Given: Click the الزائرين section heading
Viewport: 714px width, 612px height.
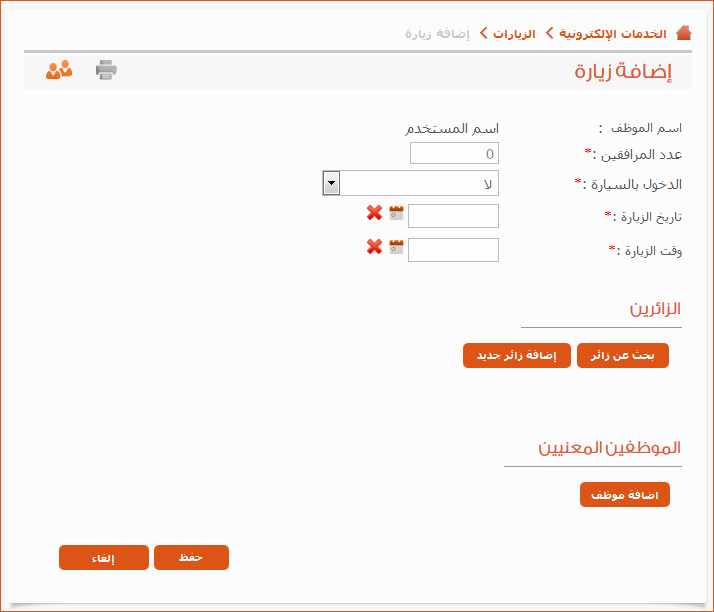Looking at the screenshot, I should click(x=655, y=308).
